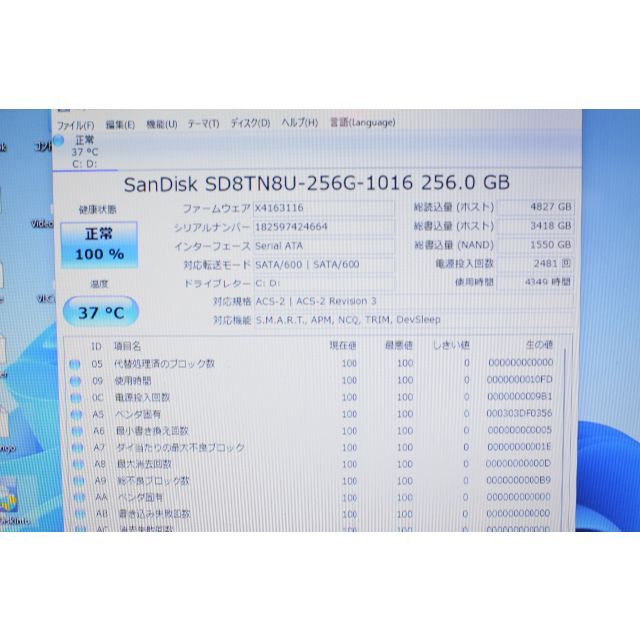Select the 代替処理済のブロック数 row
Image resolution: width=640 pixels, height=640 pixels.
pos(314,363)
